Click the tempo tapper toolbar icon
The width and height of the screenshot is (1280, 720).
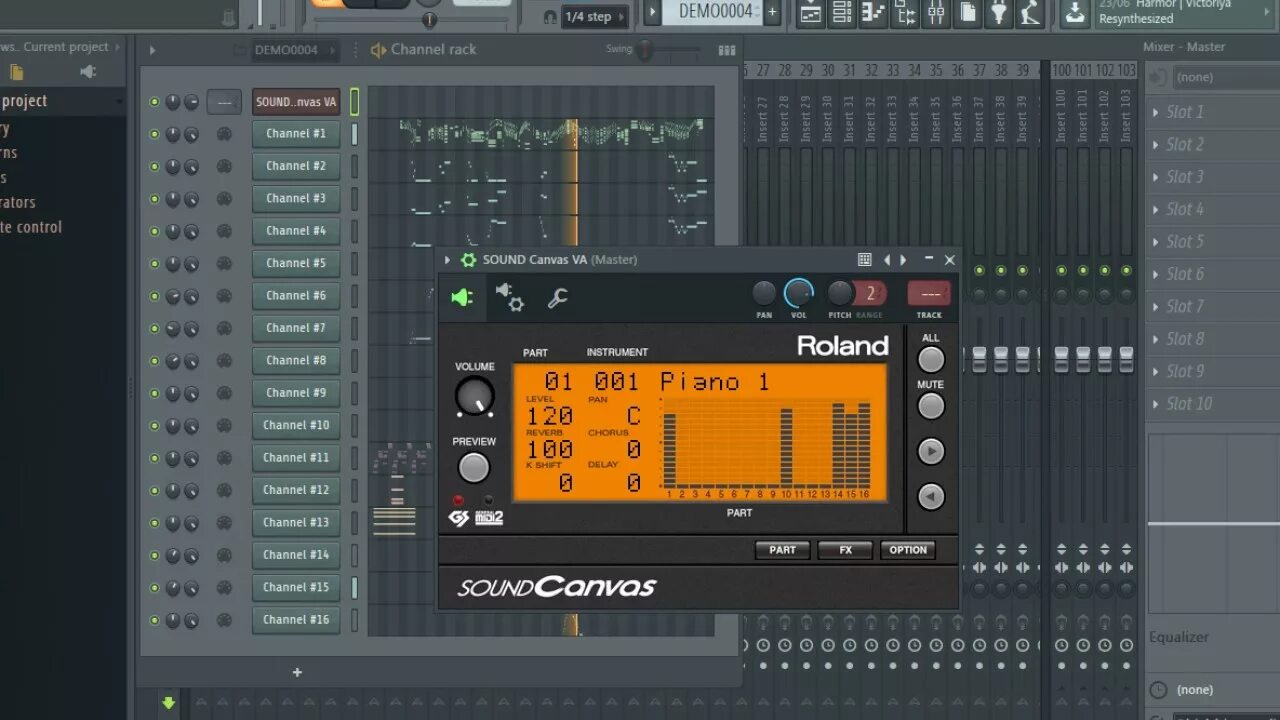[1030, 13]
